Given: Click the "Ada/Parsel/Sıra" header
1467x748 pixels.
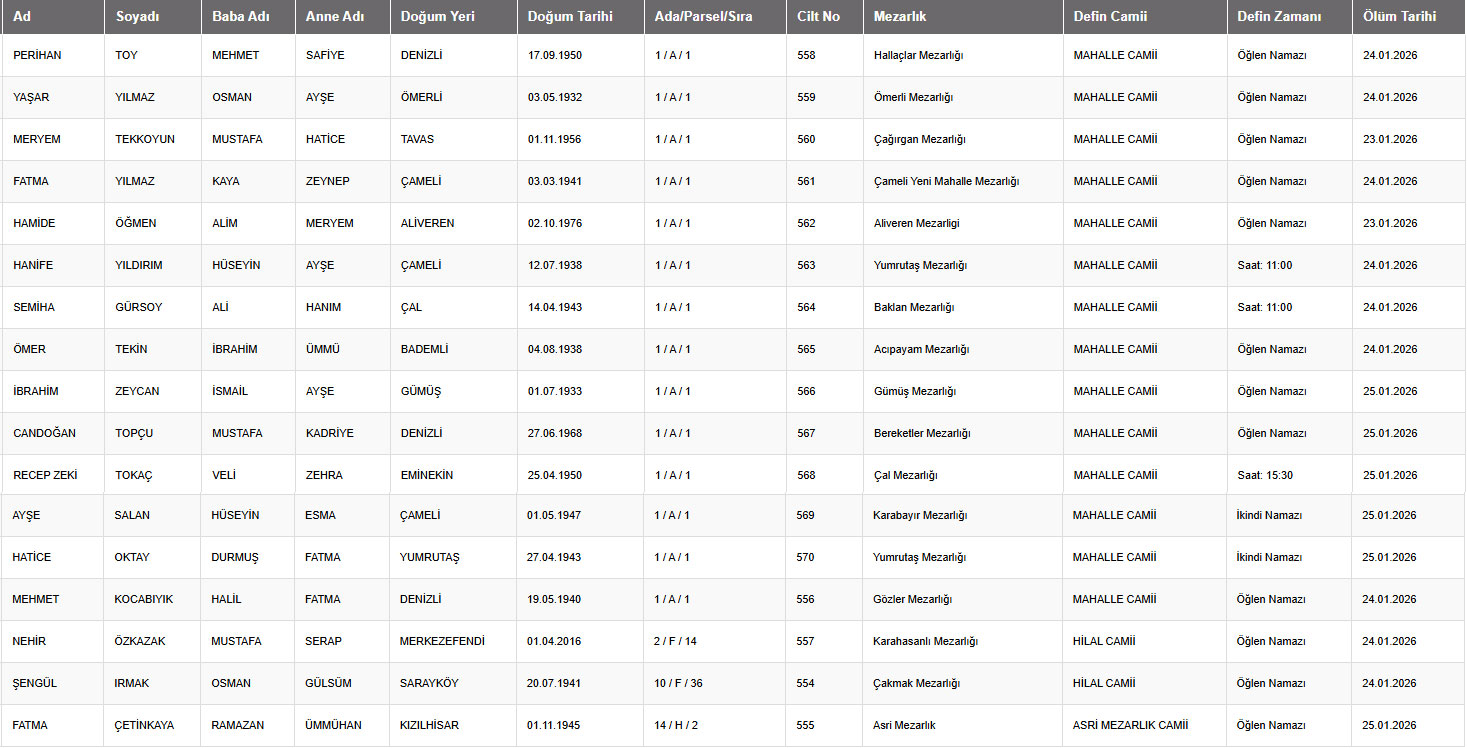Looking at the screenshot, I should click(703, 16).
